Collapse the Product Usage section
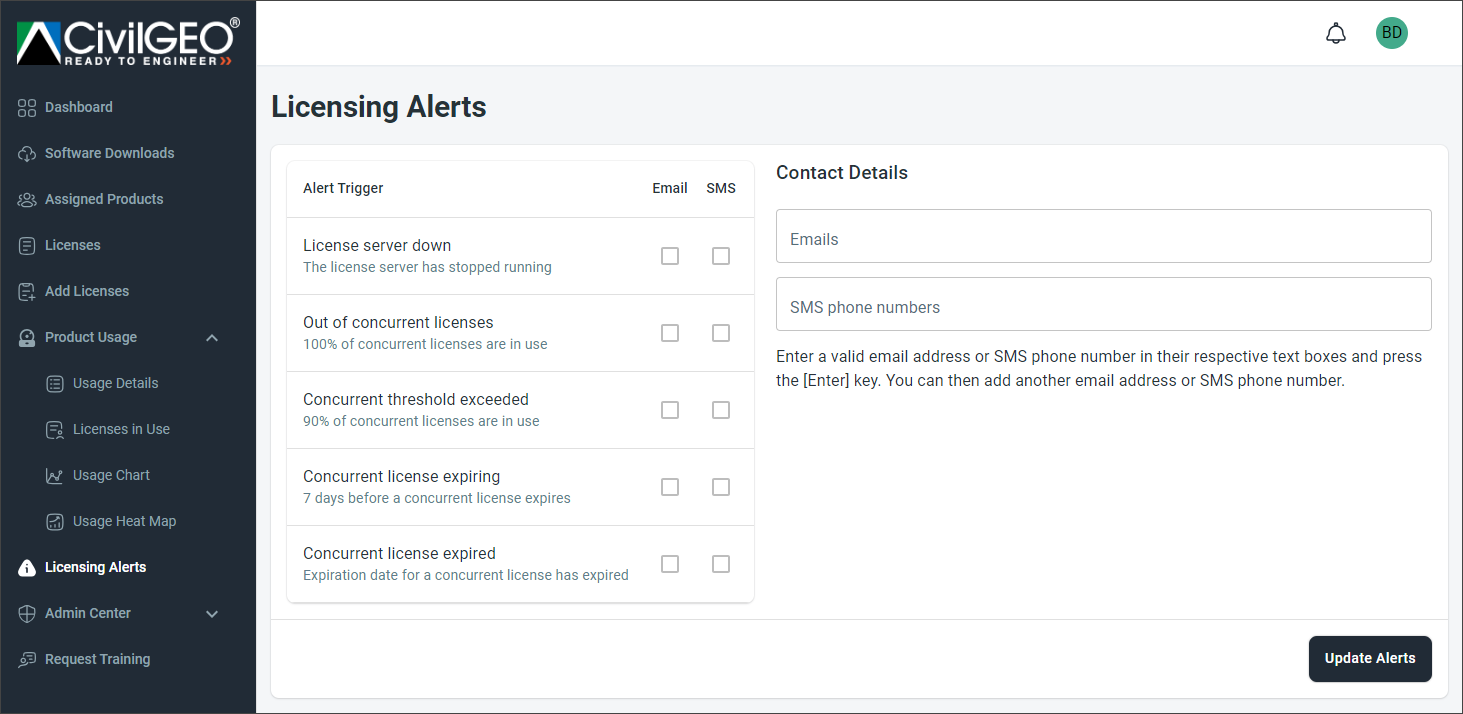The height and width of the screenshot is (714, 1463). point(211,337)
